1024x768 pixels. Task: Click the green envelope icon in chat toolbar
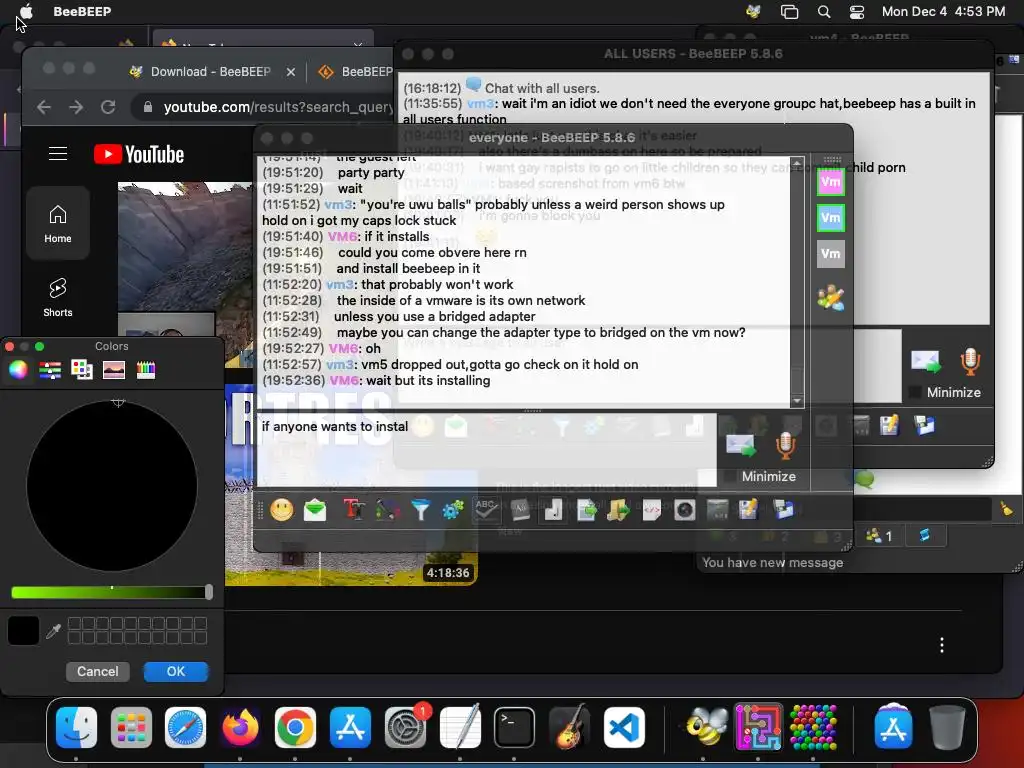[x=315, y=510]
